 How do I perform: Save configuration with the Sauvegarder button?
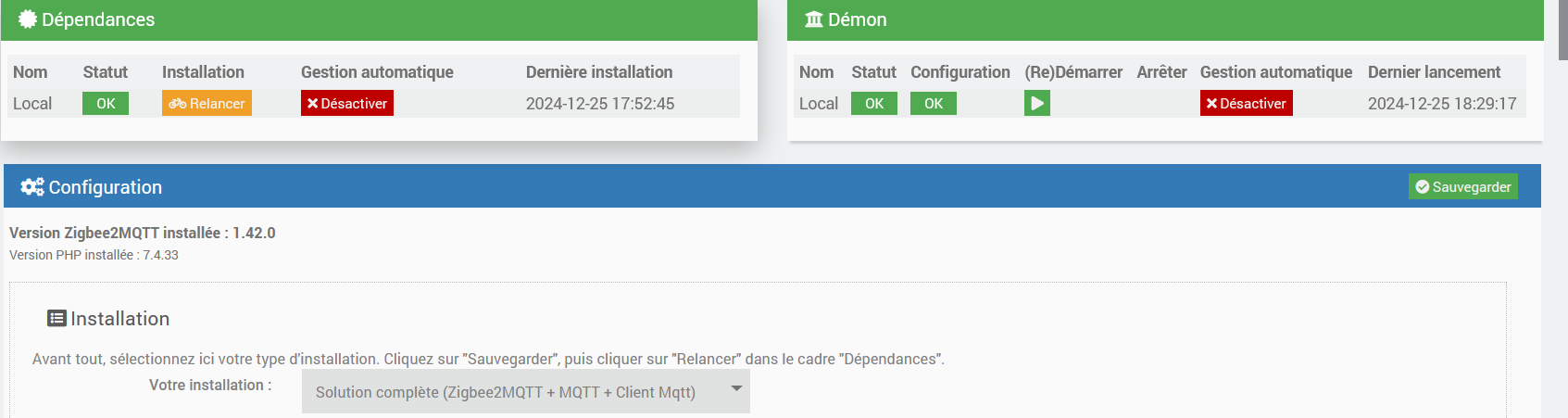pyautogui.click(x=1463, y=187)
